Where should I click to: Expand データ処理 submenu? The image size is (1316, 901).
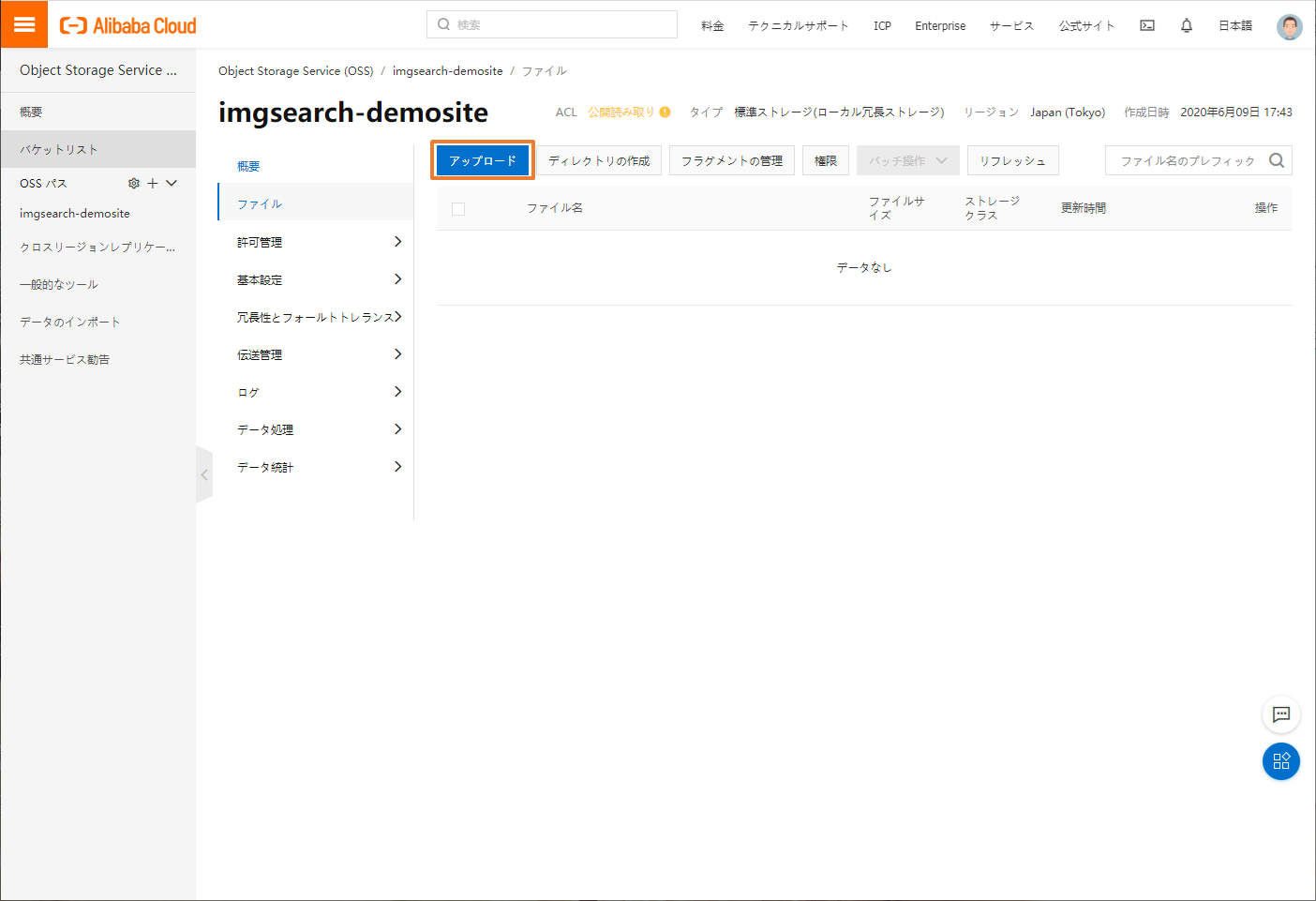click(x=315, y=429)
